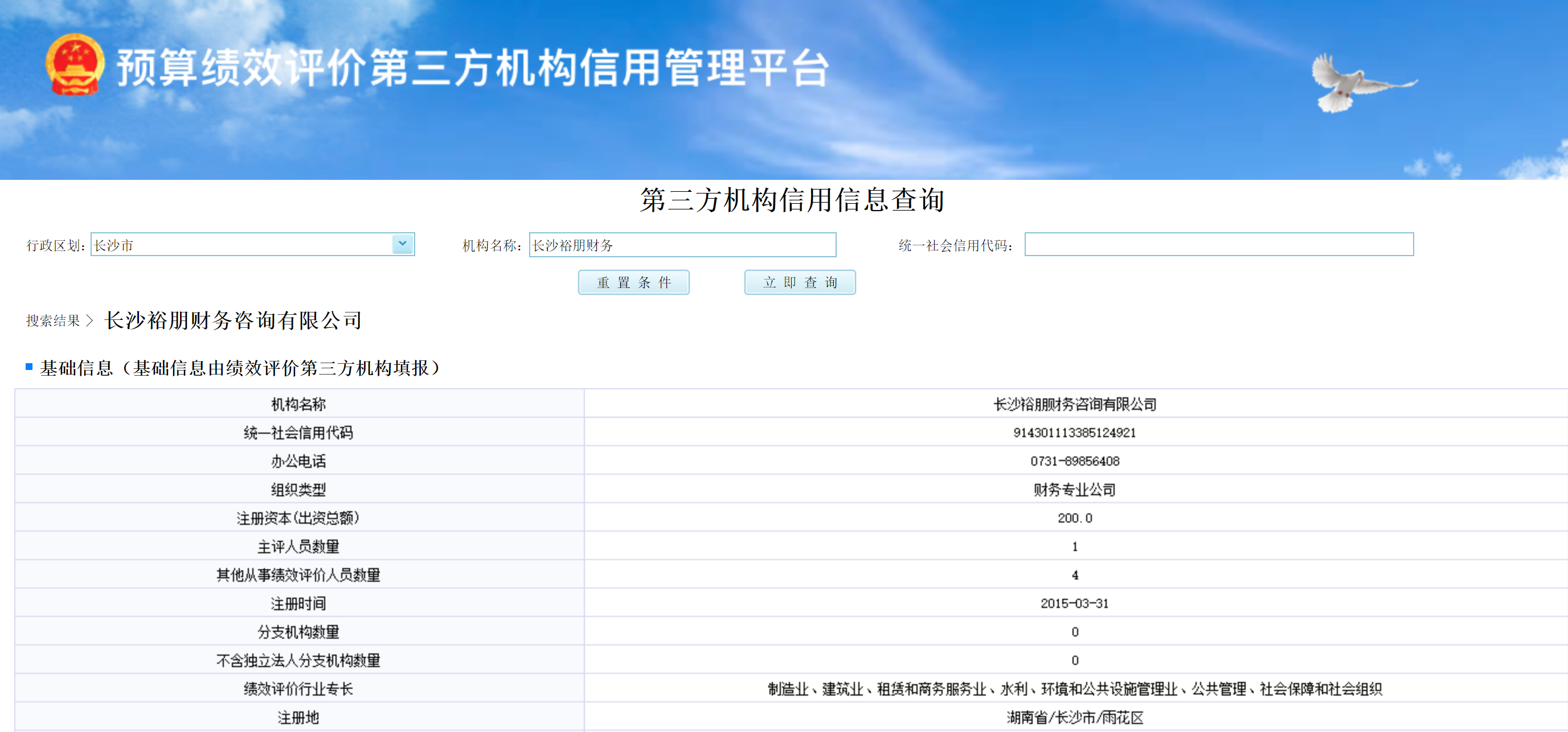This screenshot has height=732, width=1568.
Task: Click the platform title 预算绩效评价第三方机构信用管理平台
Action: (x=473, y=68)
